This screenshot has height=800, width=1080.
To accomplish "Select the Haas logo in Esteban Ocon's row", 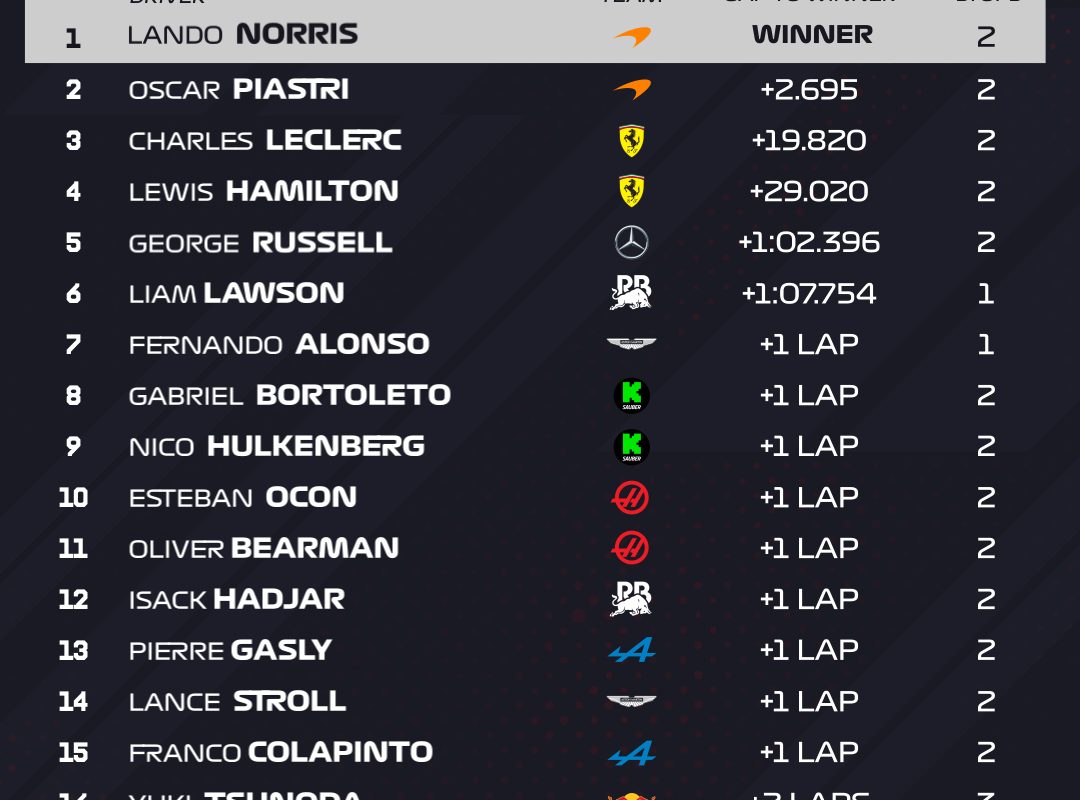I will click(631, 497).
